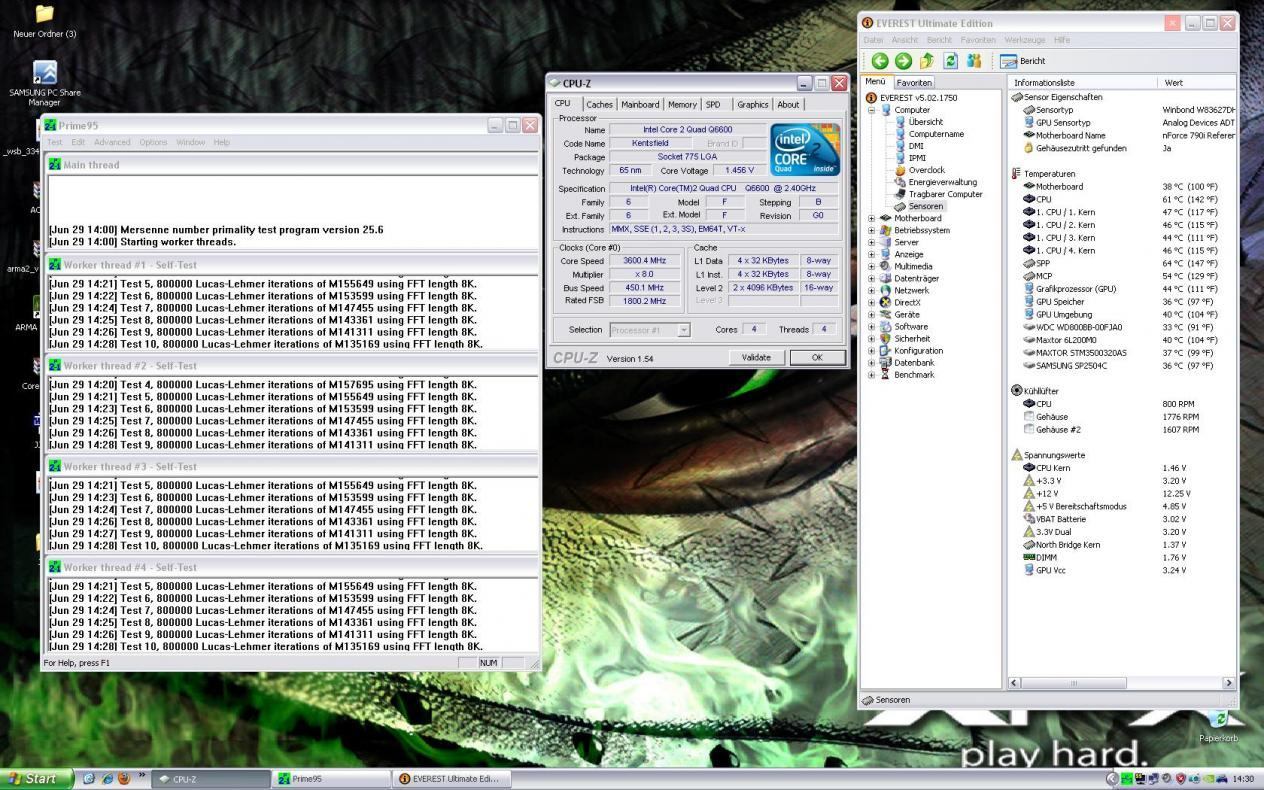The width and height of the screenshot is (1264, 790).
Task: Expand the Netzwerk node in EVEREST
Action: [x=871, y=290]
